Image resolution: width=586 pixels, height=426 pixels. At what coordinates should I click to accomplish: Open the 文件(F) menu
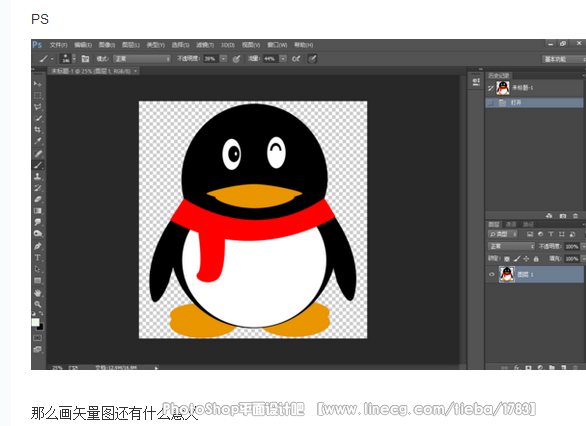tap(58, 45)
